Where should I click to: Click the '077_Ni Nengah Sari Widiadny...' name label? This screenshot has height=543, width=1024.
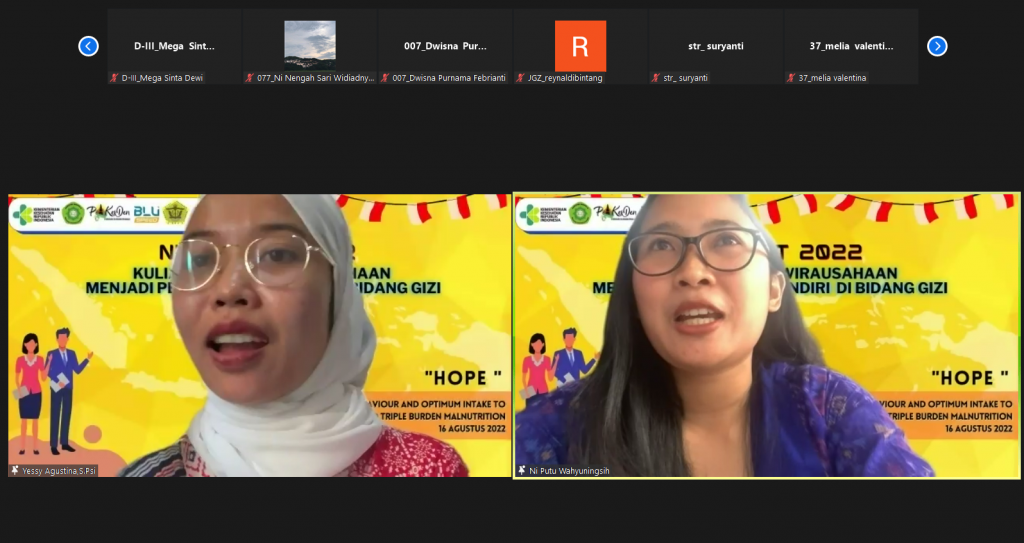point(316,78)
